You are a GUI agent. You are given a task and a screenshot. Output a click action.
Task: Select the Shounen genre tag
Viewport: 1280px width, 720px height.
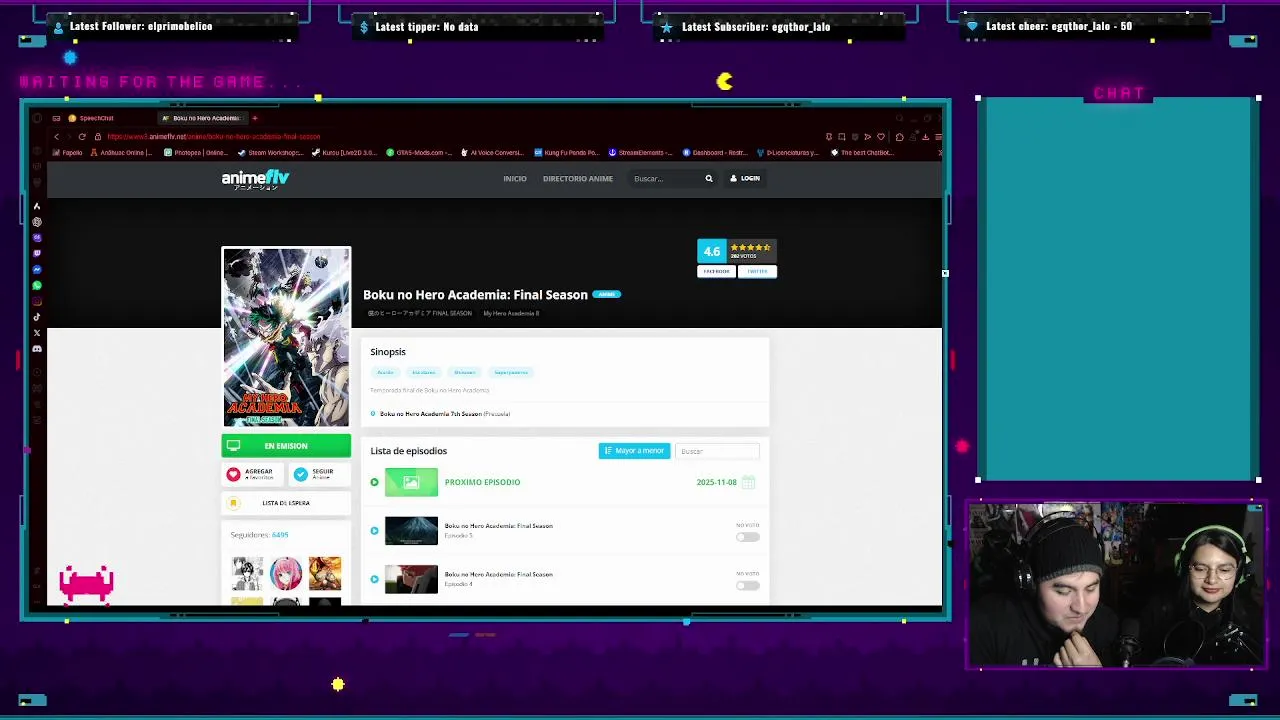pos(464,372)
